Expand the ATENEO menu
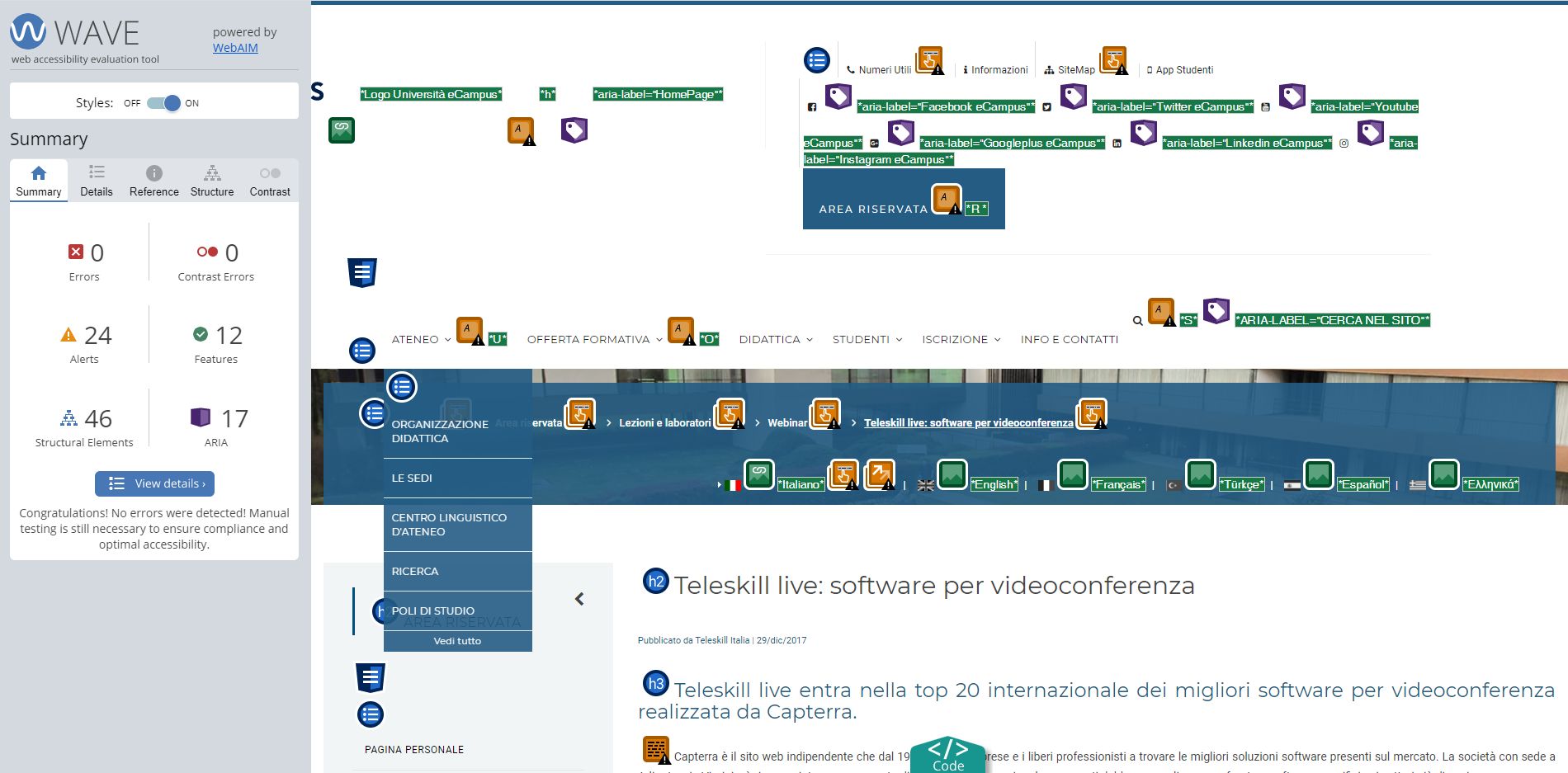 [421, 339]
